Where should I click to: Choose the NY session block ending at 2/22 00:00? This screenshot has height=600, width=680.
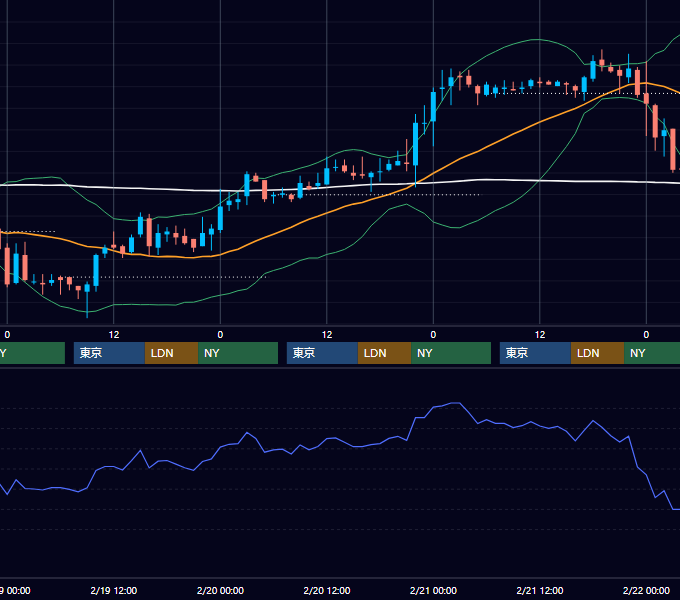click(652, 353)
